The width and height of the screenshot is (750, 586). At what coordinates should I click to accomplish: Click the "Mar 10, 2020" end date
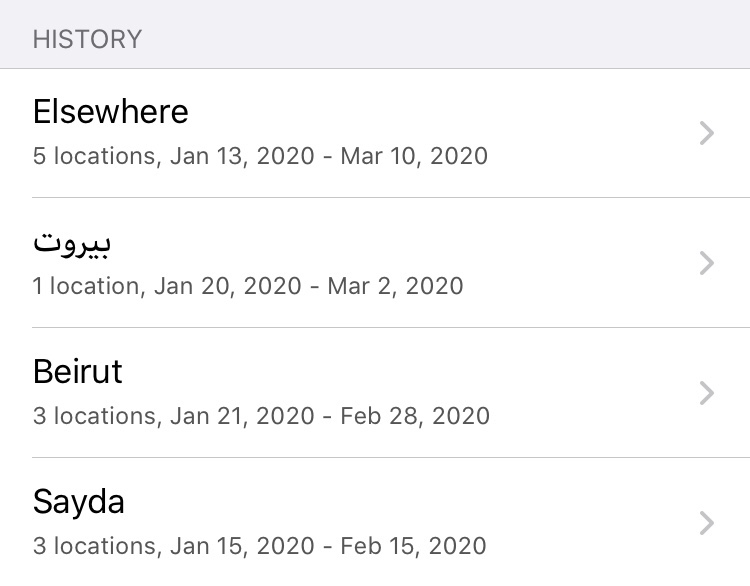[414, 156]
